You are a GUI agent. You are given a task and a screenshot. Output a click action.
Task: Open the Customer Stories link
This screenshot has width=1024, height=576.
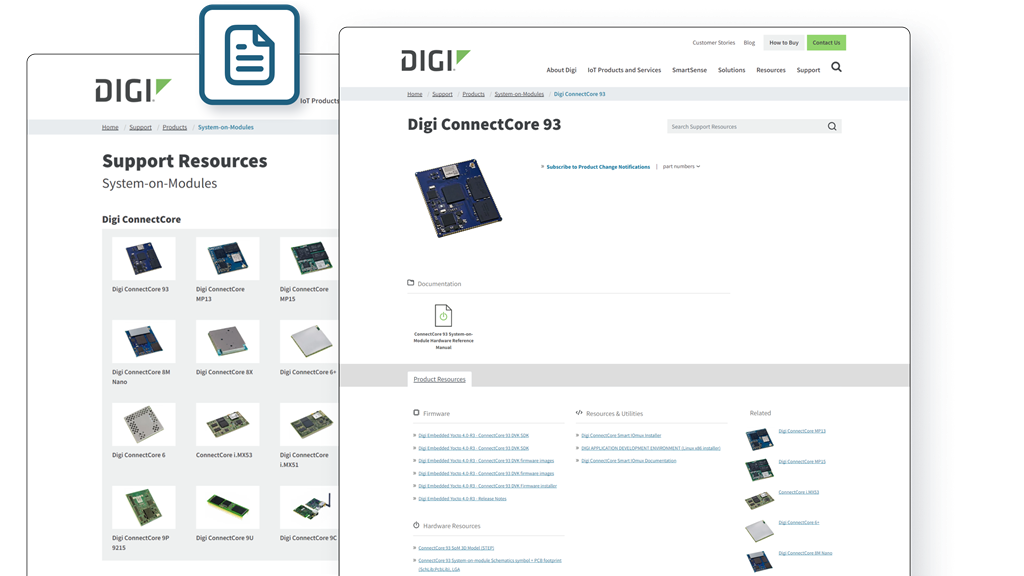713,42
